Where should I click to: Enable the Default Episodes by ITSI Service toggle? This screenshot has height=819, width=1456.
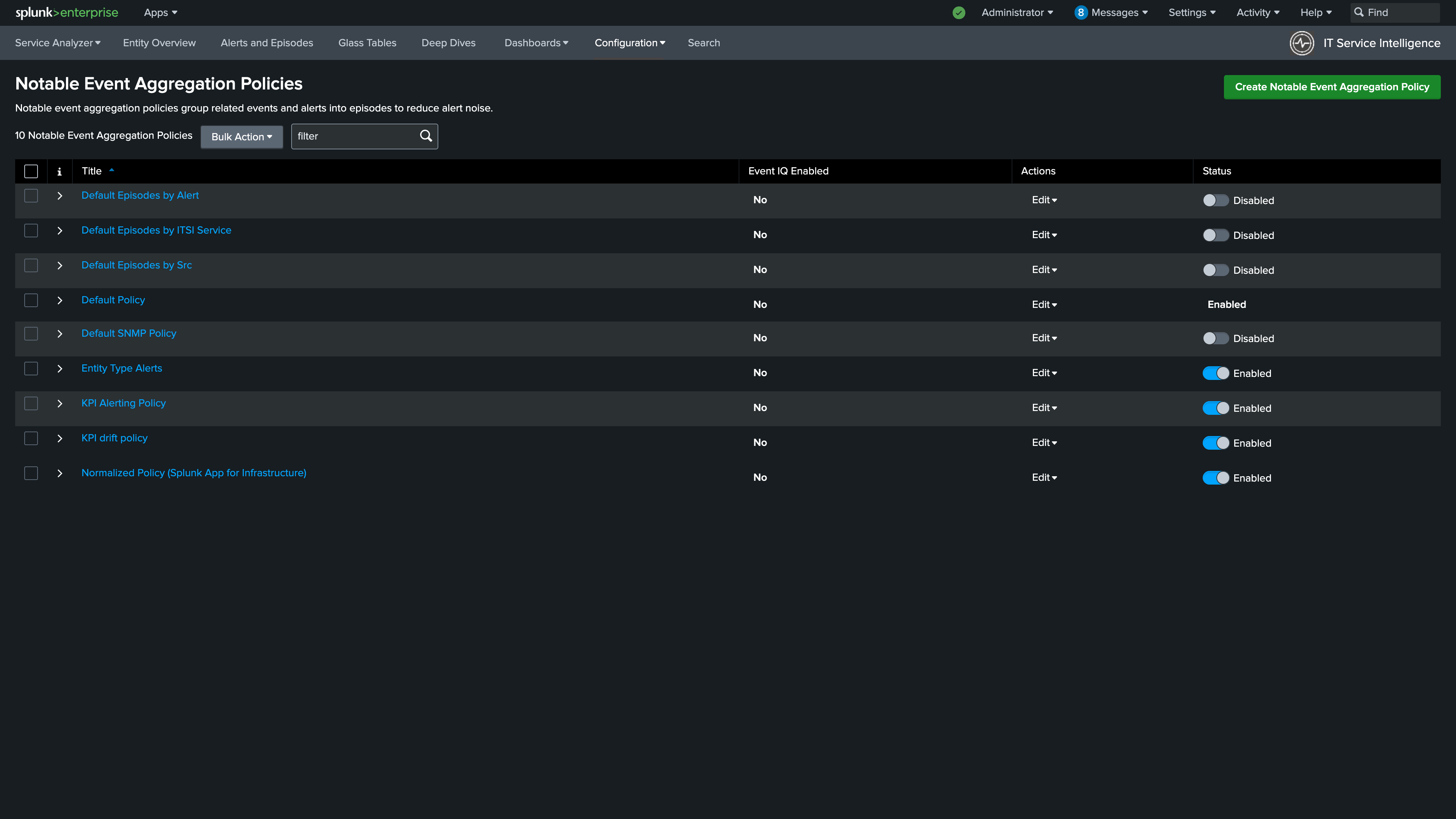coord(1215,235)
